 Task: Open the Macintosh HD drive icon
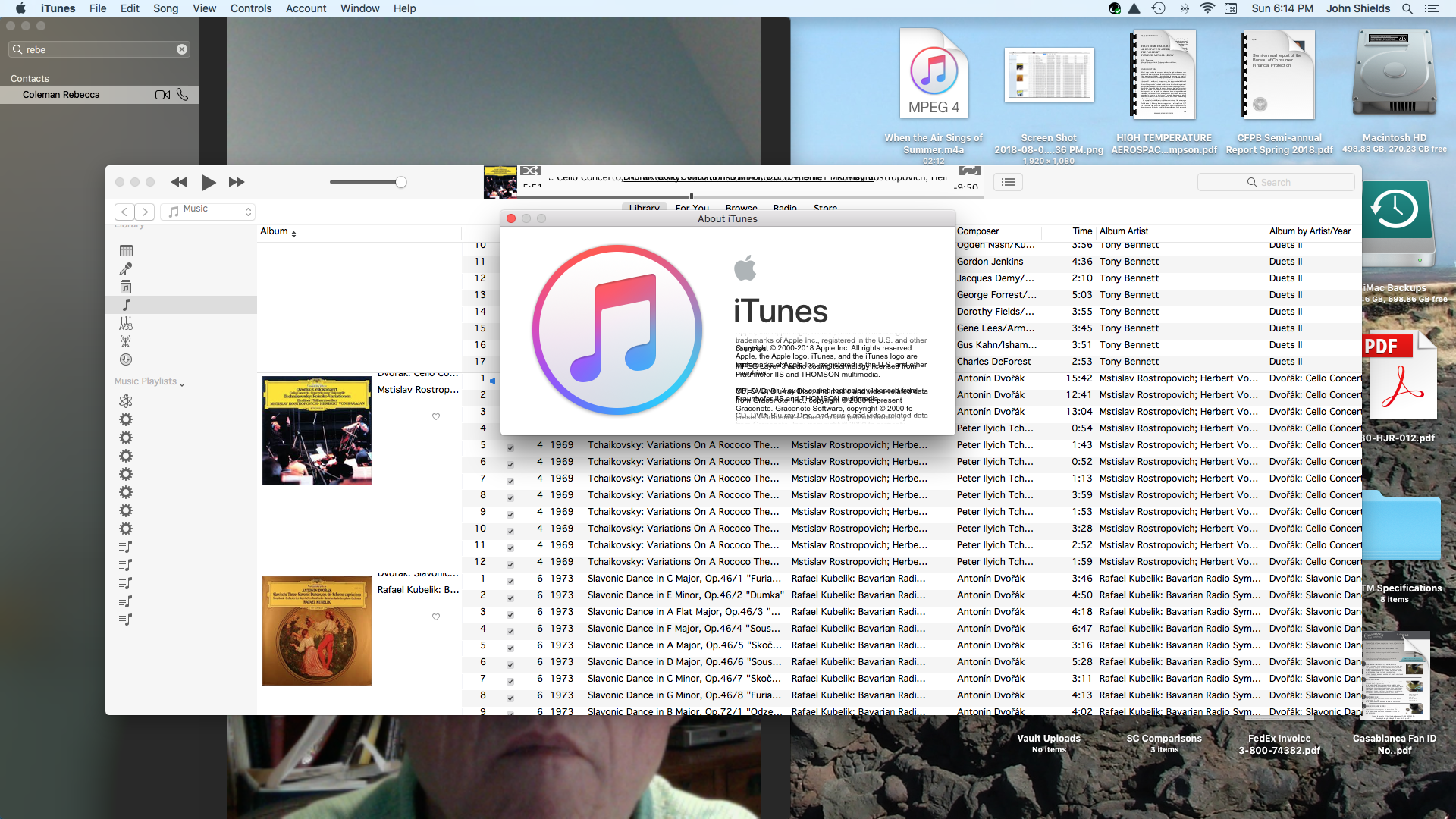pyautogui.click(x=1395, y=72)
